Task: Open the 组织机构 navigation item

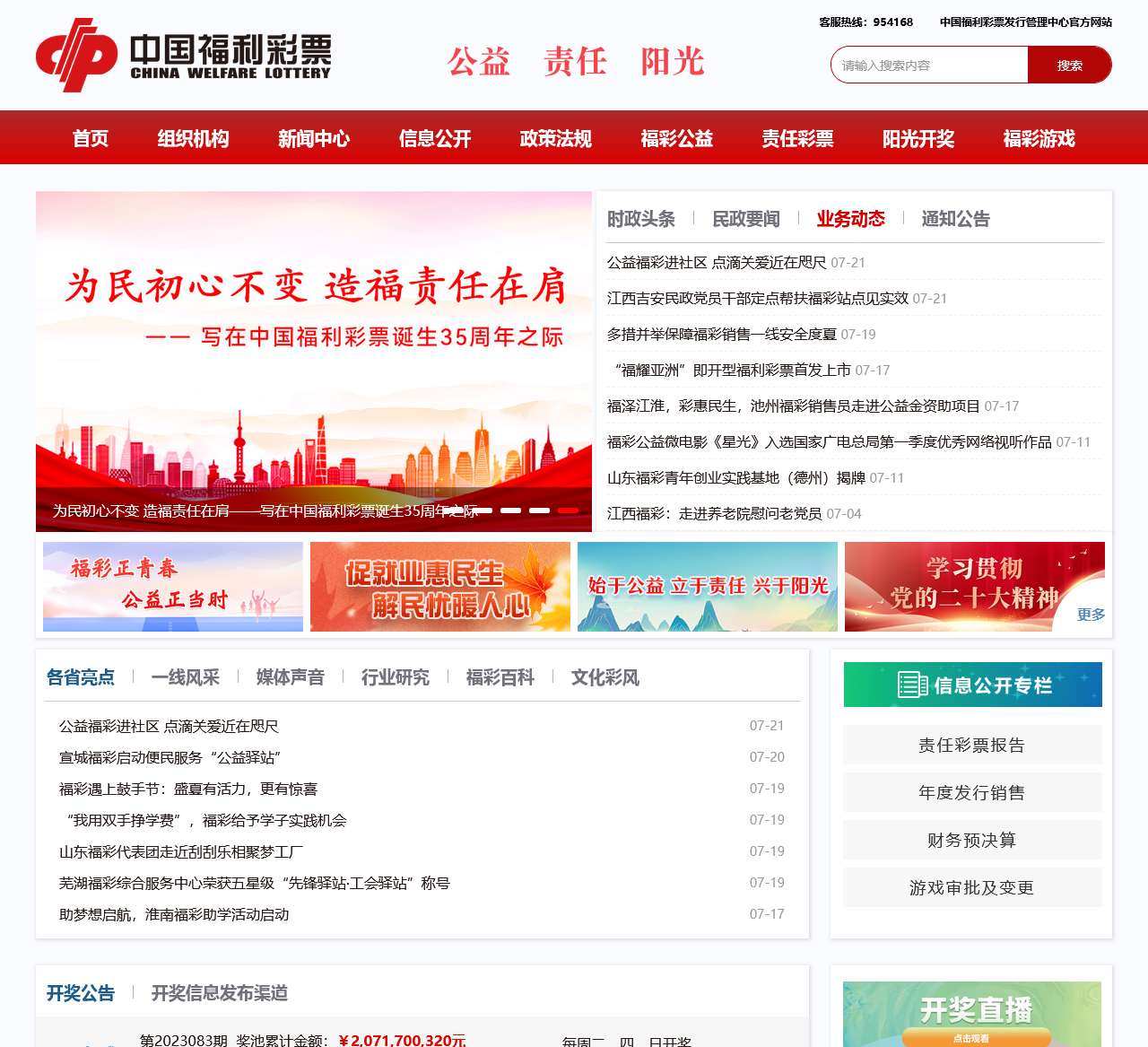Action: pos(193,138)
